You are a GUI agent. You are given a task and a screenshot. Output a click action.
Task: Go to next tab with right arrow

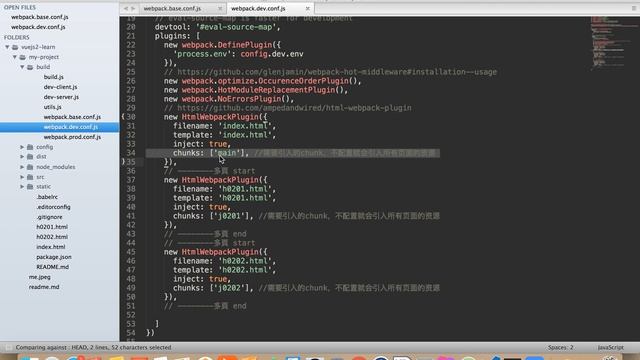pos(133,9)
